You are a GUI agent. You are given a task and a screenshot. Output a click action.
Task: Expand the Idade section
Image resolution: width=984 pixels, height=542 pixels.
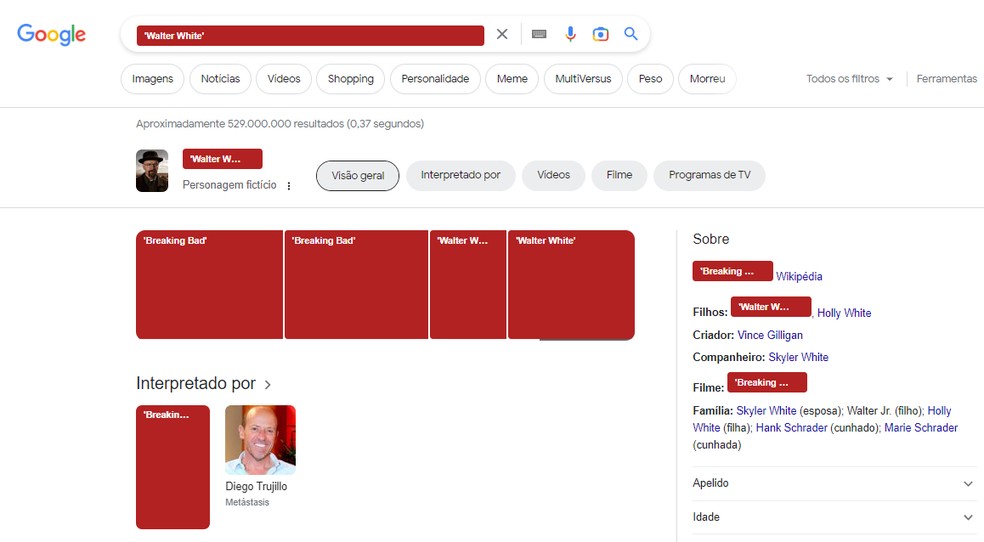coord(834,518)
